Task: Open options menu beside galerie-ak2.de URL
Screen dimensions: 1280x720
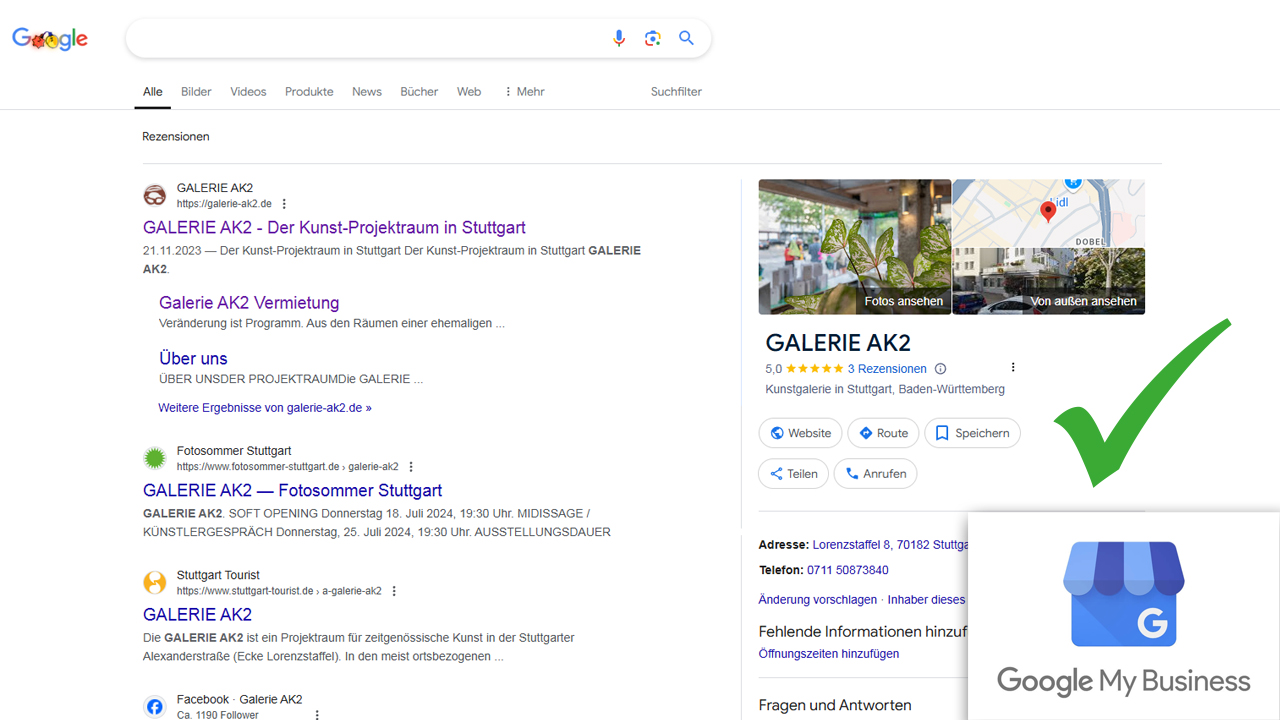Action: pyautogui.click(x=284, y=204)
